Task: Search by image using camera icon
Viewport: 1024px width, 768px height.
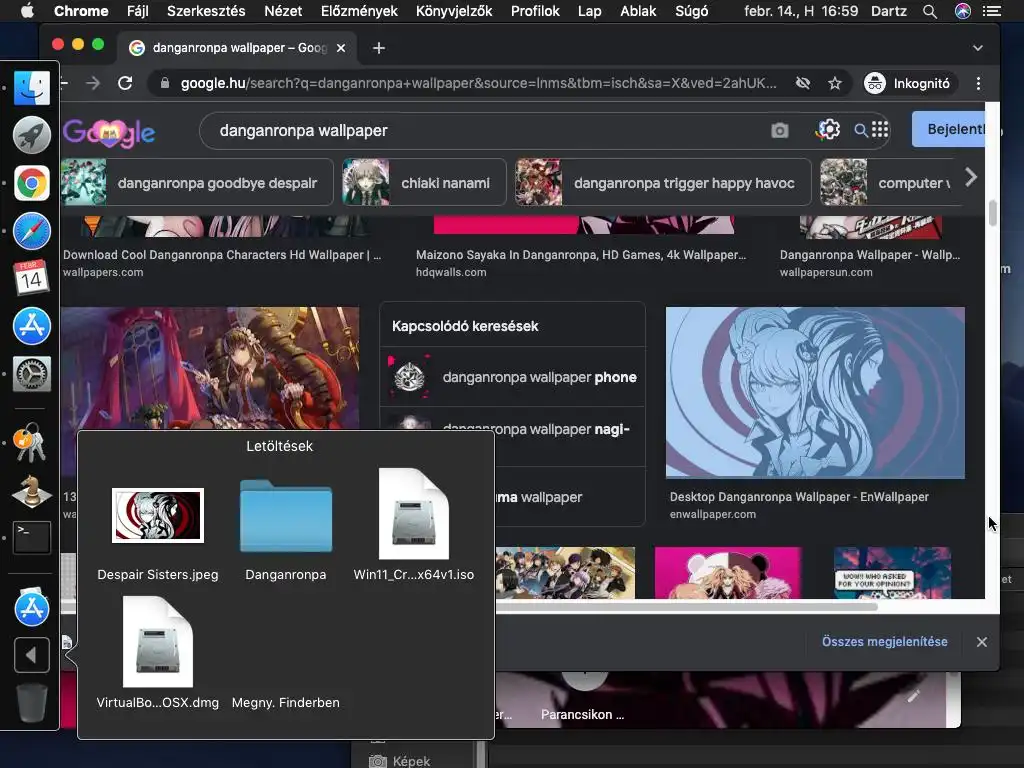Action: click(x=779, y=131)
